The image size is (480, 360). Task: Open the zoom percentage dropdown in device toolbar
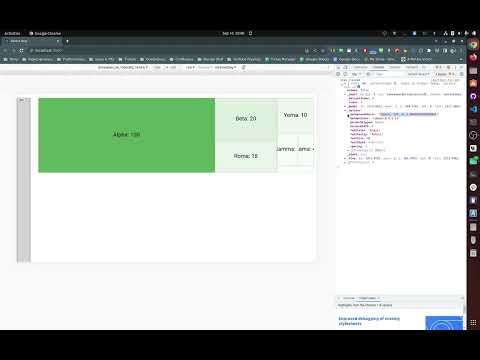point(190,67)
